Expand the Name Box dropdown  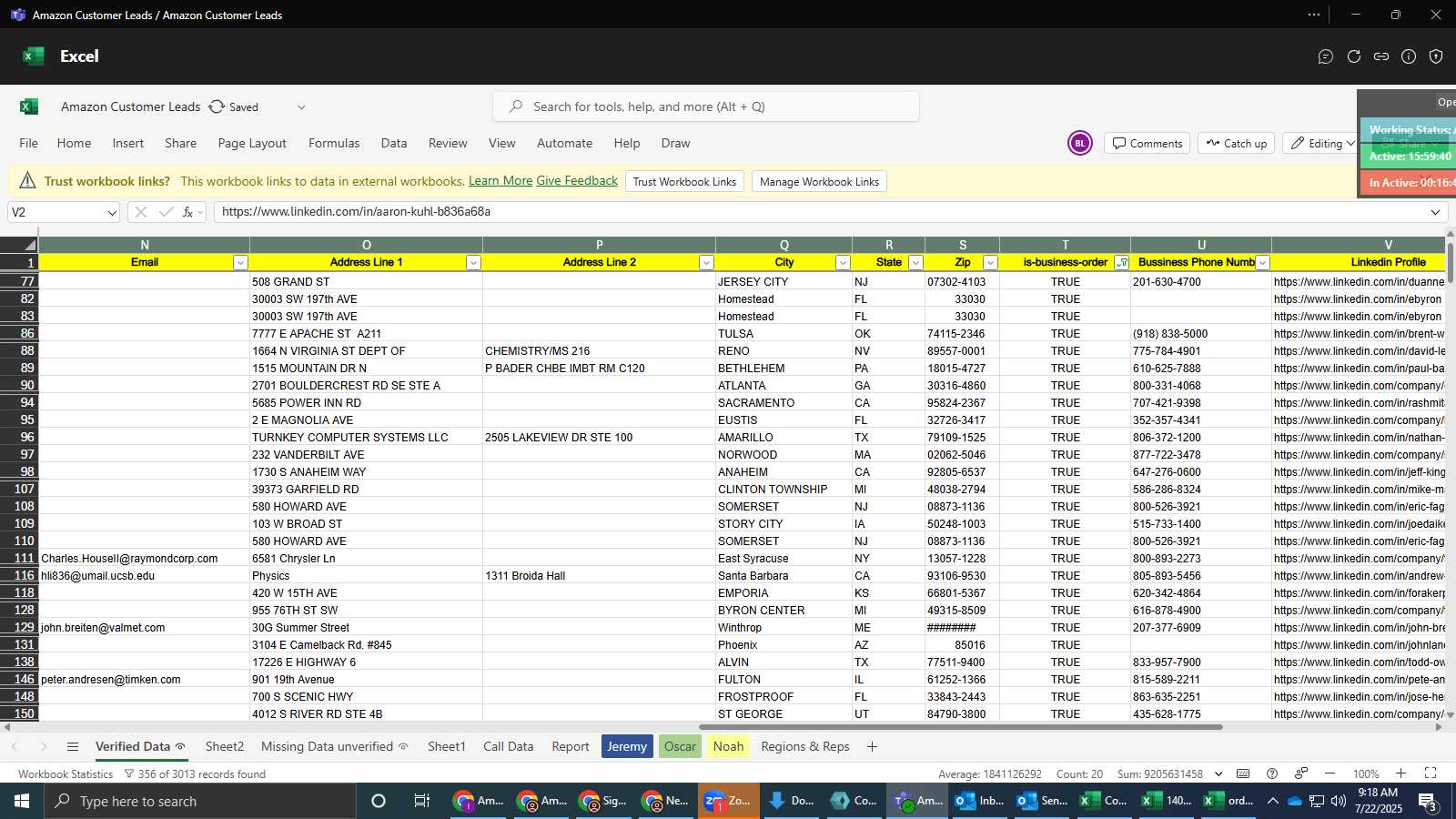click(112, 212)
